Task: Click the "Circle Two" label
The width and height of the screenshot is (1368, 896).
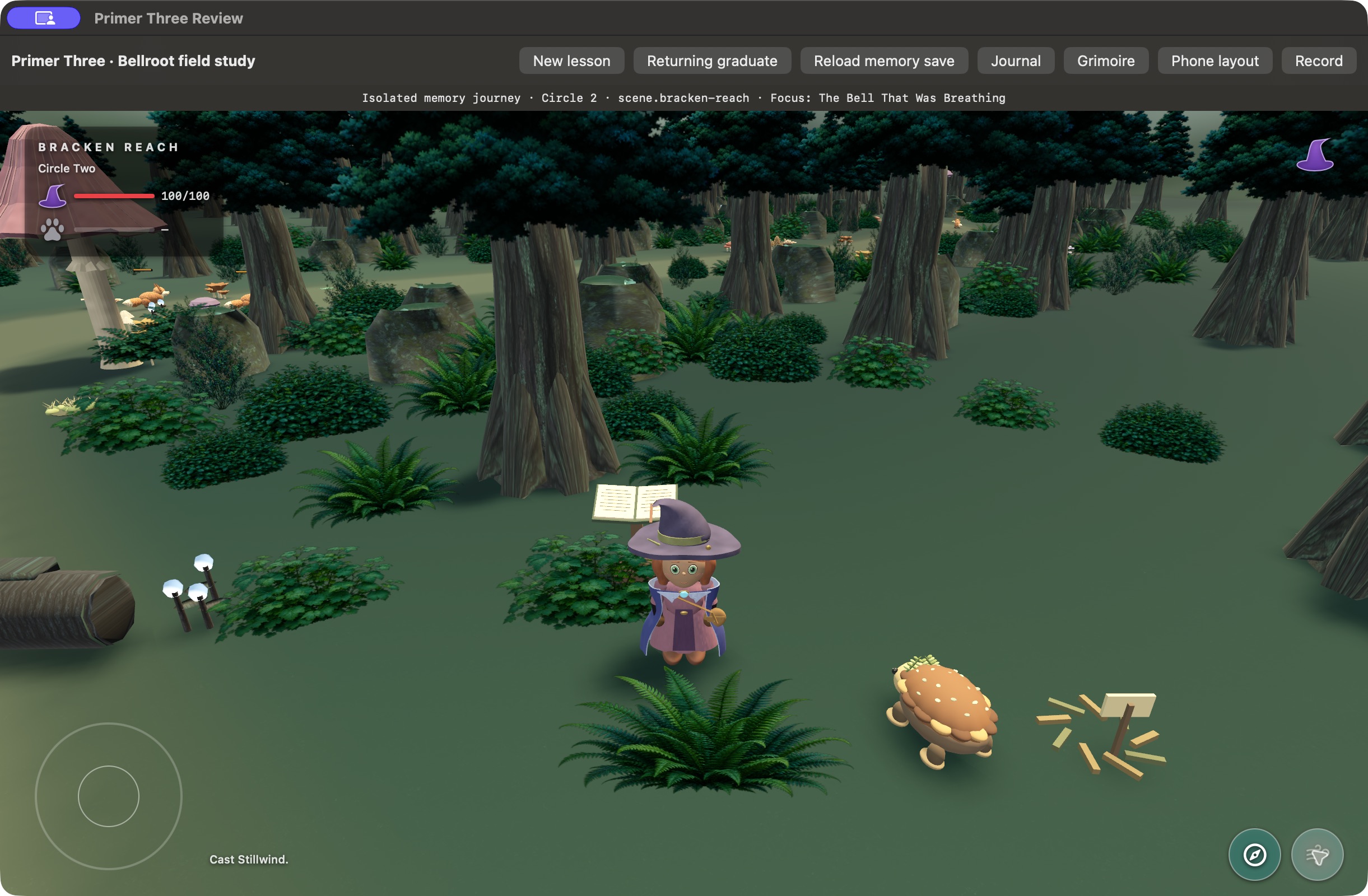Action: [x=67, y=169]
